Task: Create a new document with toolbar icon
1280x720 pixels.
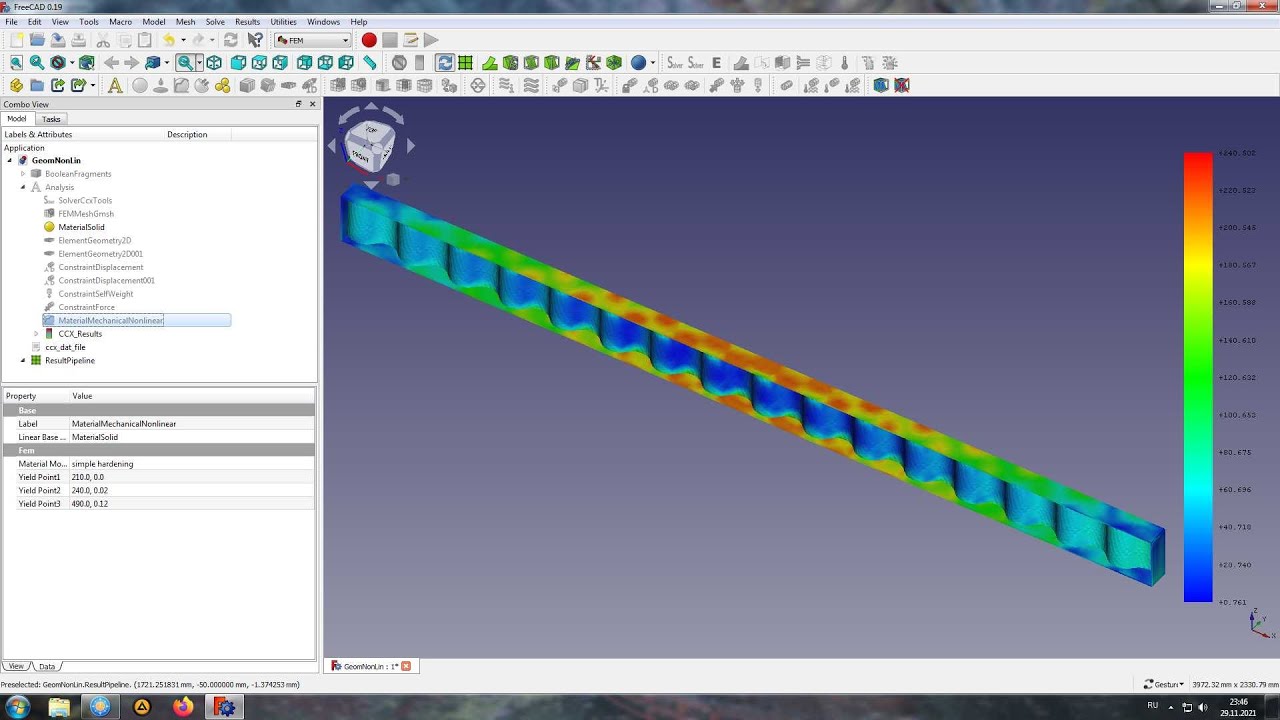Action: pos(17,40)
